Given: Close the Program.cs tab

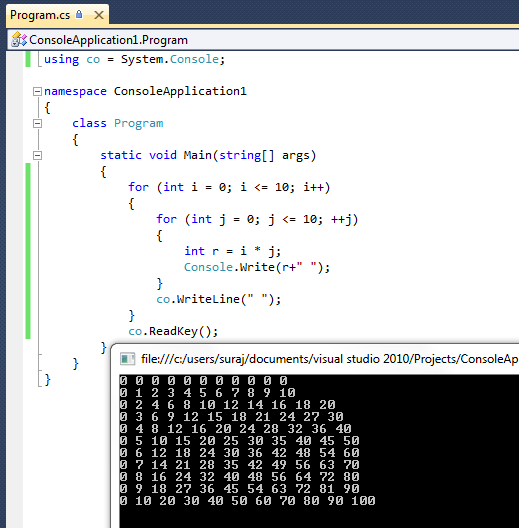Looking at the screenshot, I should (x=99, y=15).
